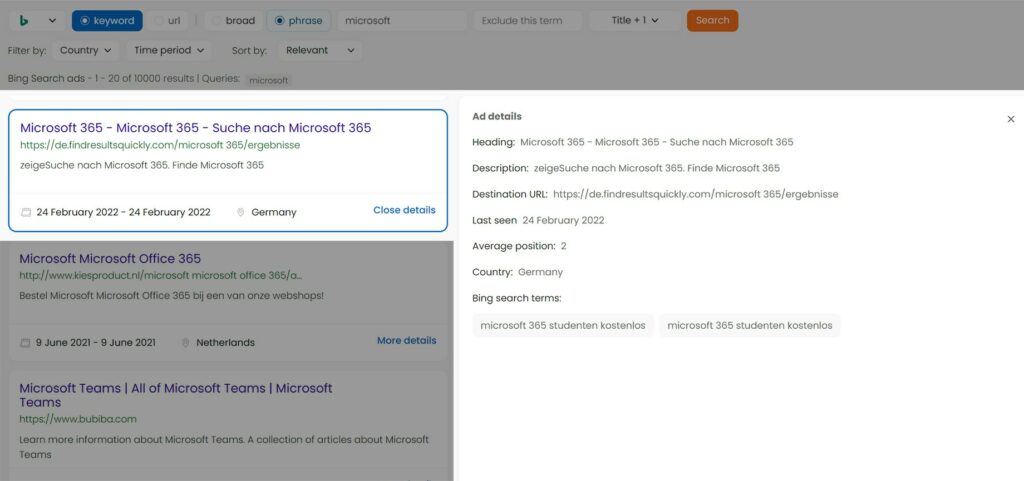Choose the phrase match radio option
This screenshot has height=481, width=1024.
[x=298, y=21]
